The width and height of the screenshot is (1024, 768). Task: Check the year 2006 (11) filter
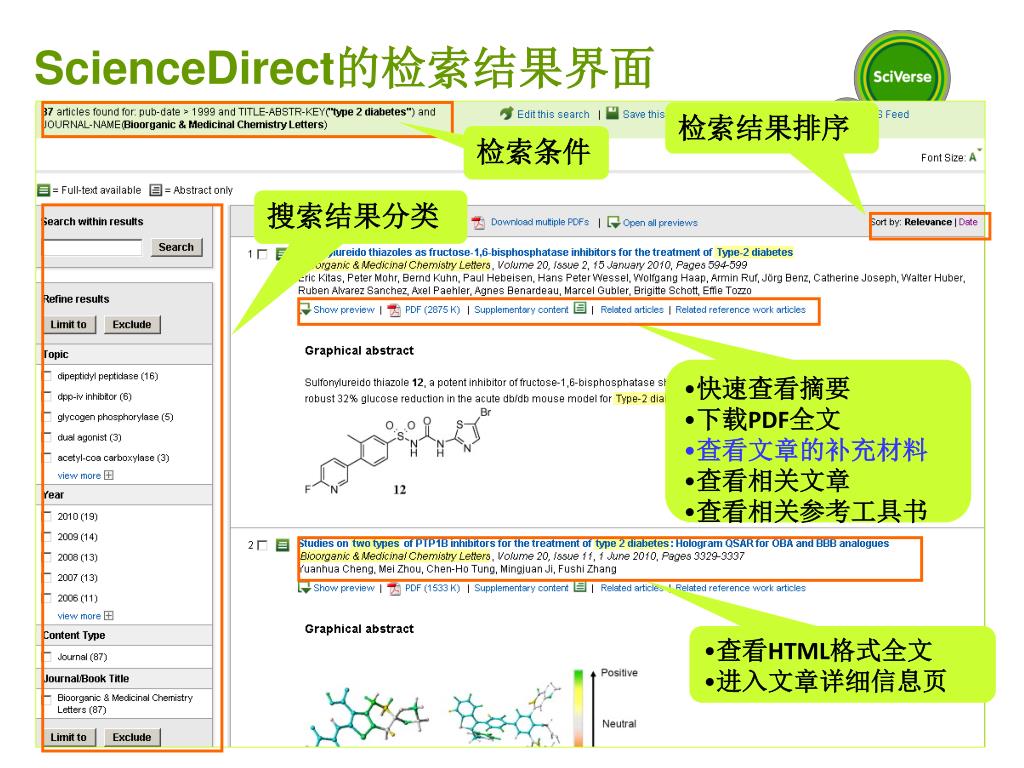47,598
